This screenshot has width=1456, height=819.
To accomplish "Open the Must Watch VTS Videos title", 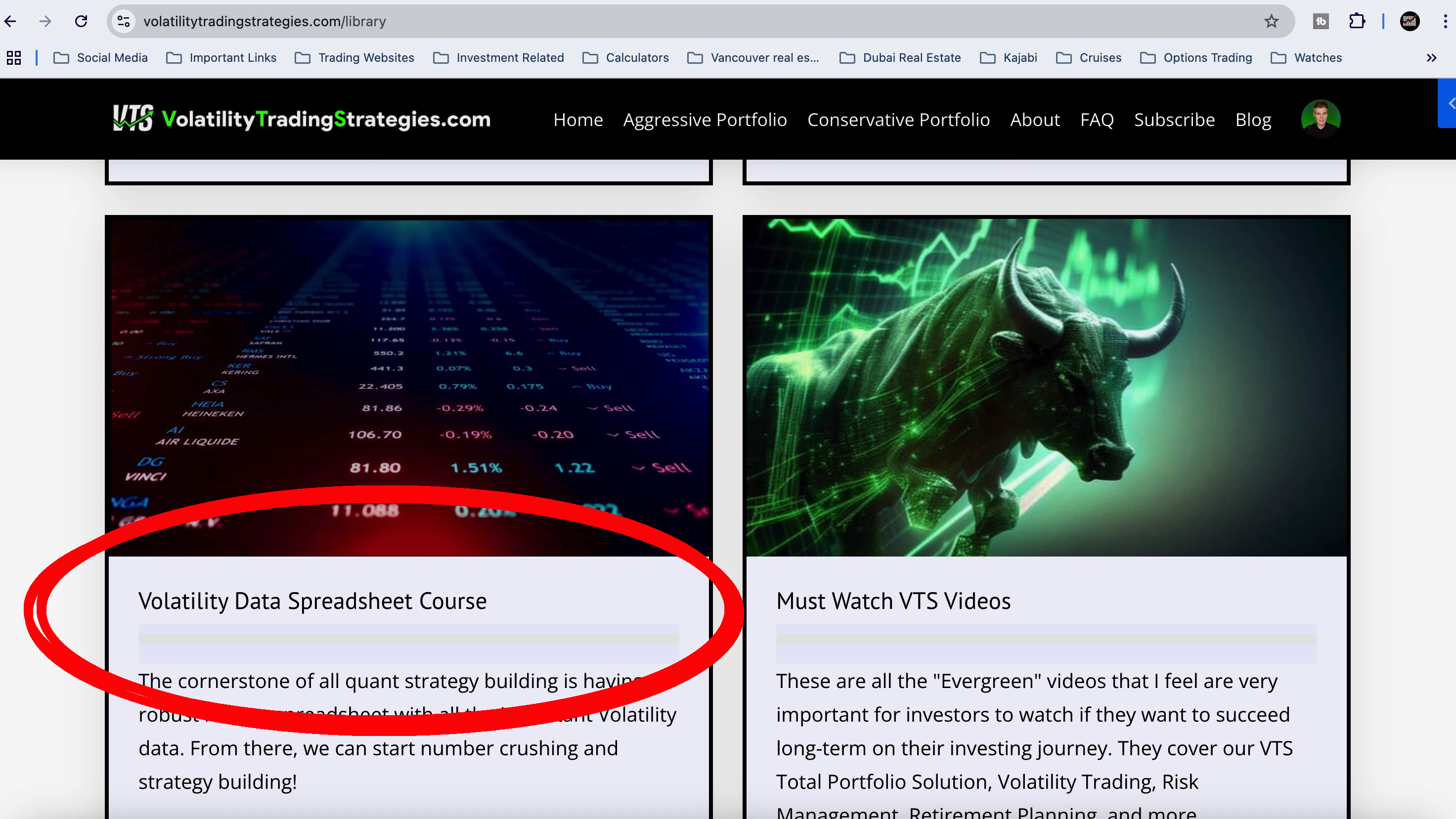I will [893, 601].
